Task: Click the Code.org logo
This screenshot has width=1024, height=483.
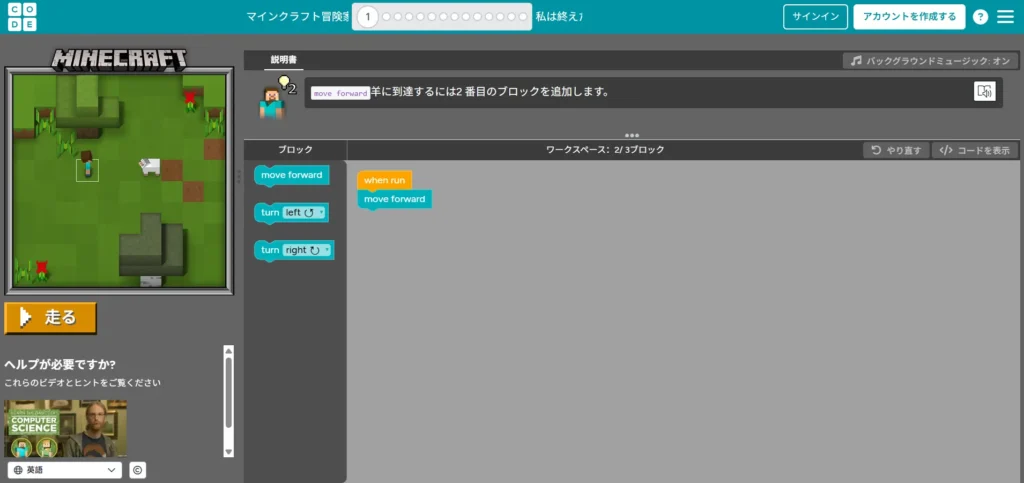Action: 20,17
